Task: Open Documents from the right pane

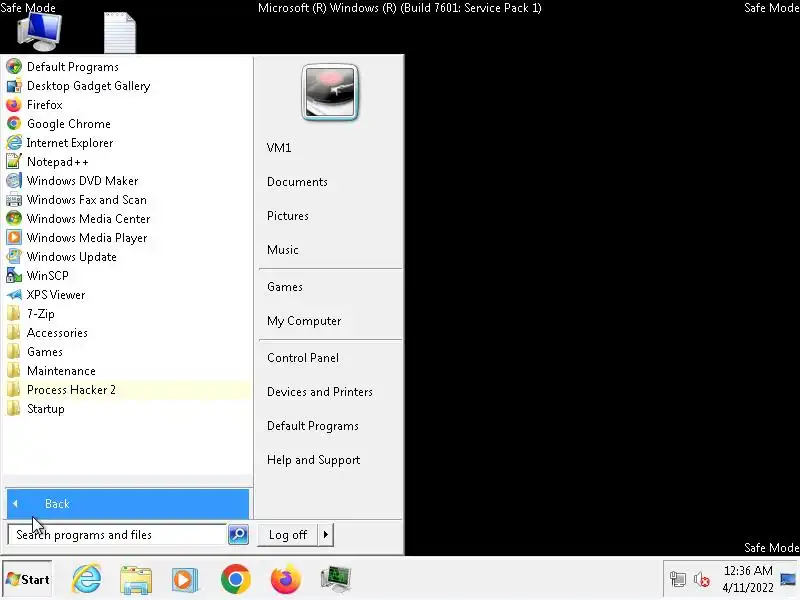Action: coord(297,182)
